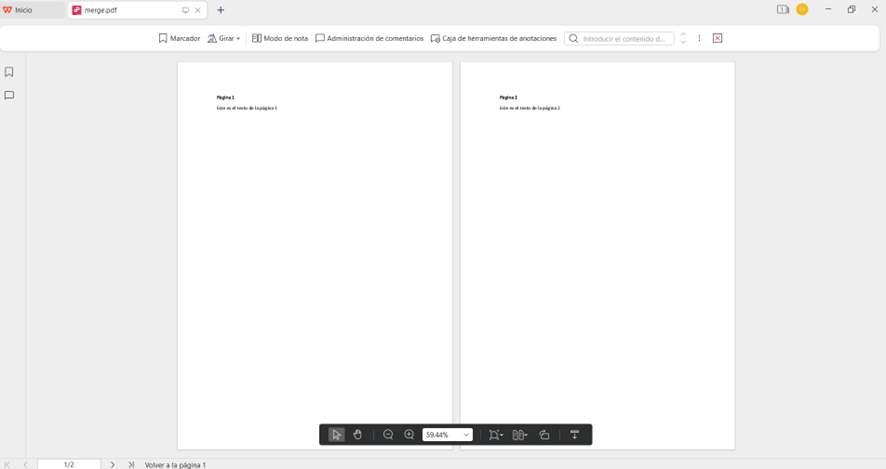Click the window layout icon in title bar
The height and width of the screenshot is (469, 886).
click(783, 10)
